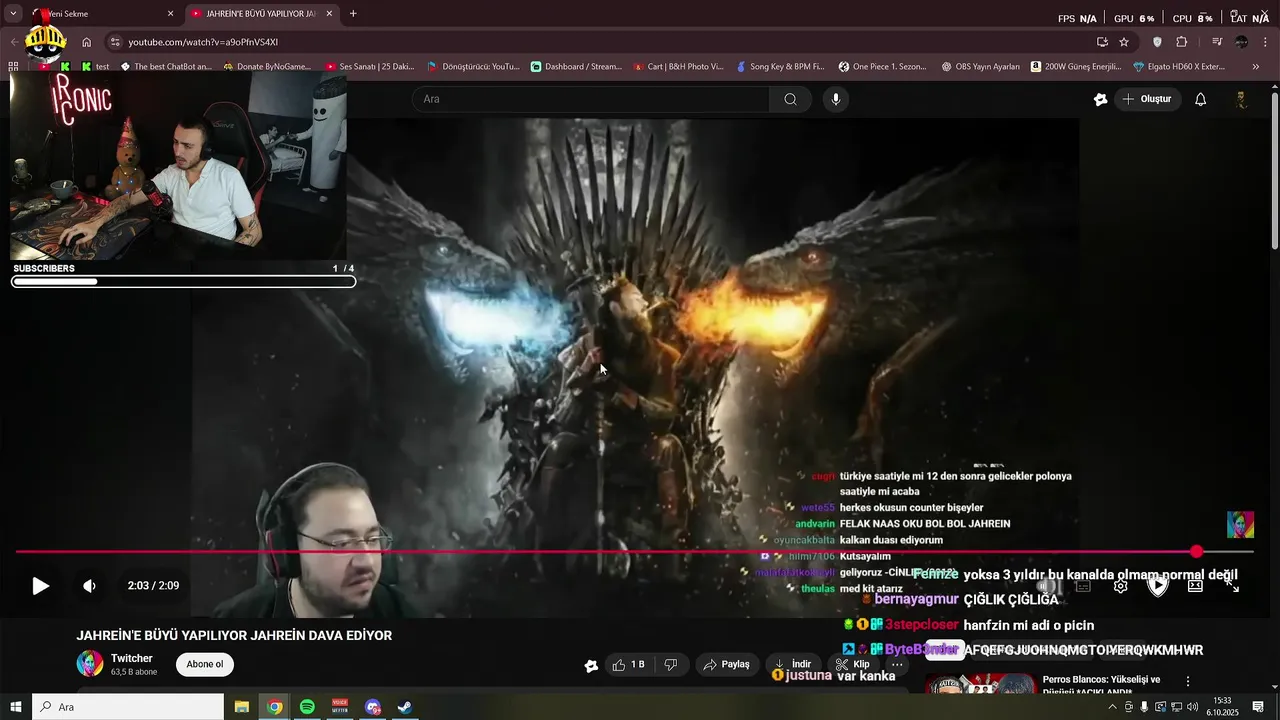Screen dimensions: 1280x720
Task: Open the Voice Meeter taskbar icon
Action: point(340,707)
